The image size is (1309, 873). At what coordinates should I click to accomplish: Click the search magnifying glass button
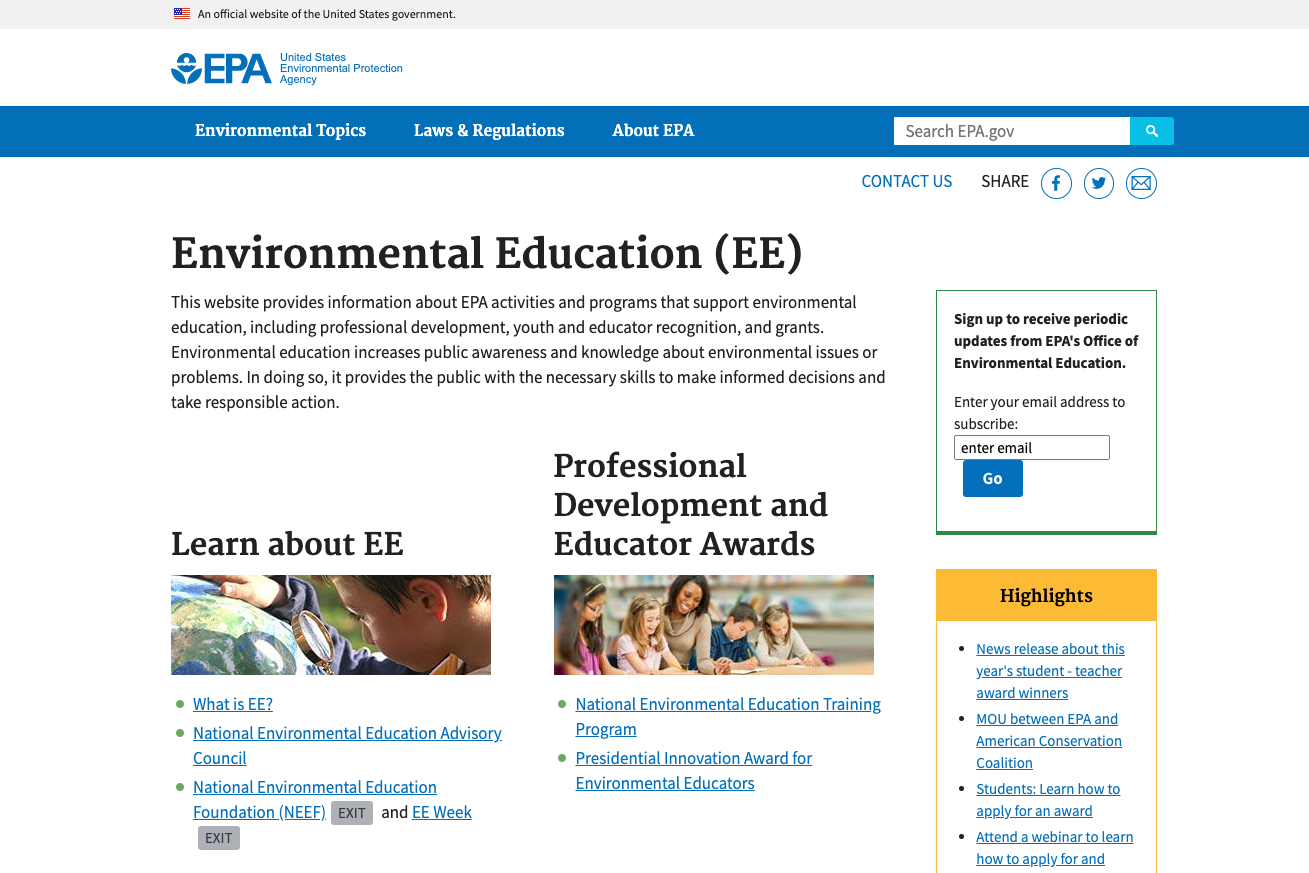(1152, 130)
